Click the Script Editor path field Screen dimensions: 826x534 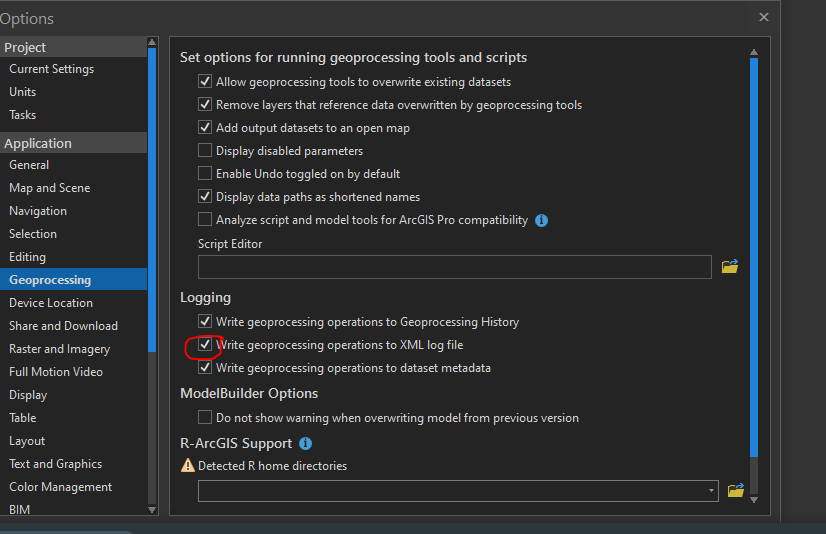(x=454, y=267)
